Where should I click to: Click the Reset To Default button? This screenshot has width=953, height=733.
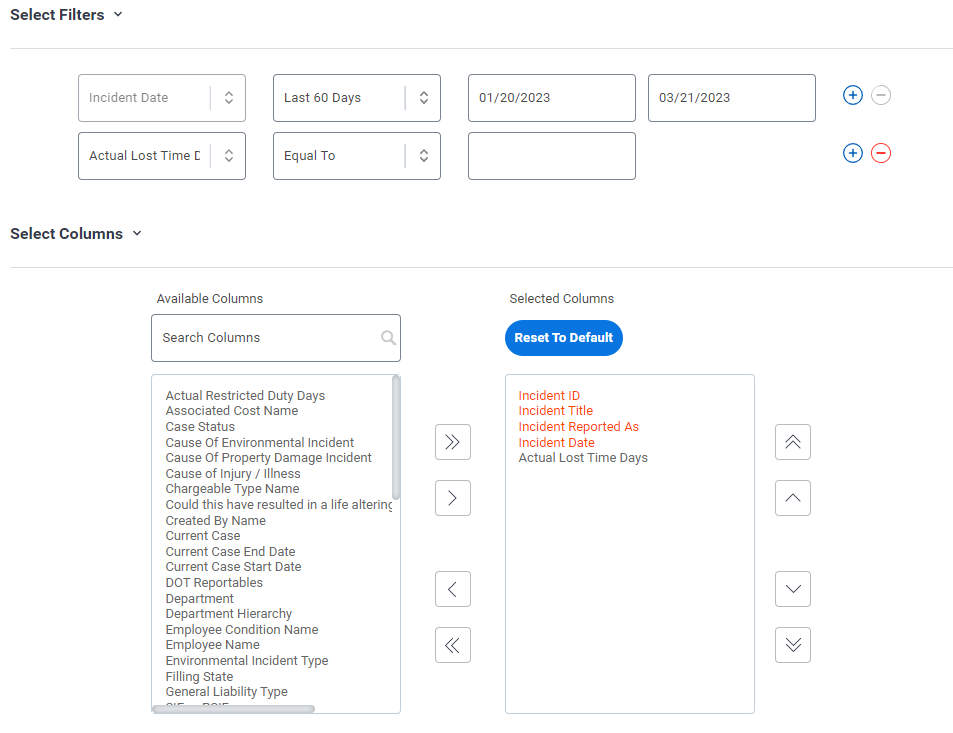point(563,338)
